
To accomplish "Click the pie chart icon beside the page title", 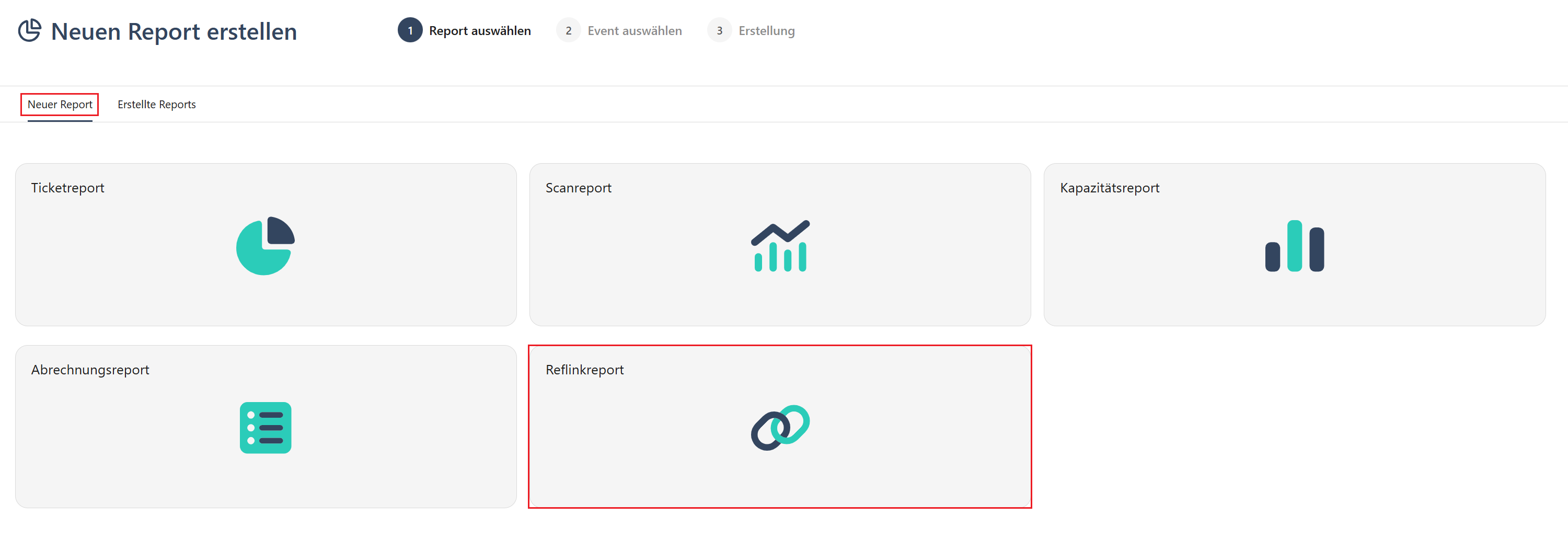I will 29,31.
